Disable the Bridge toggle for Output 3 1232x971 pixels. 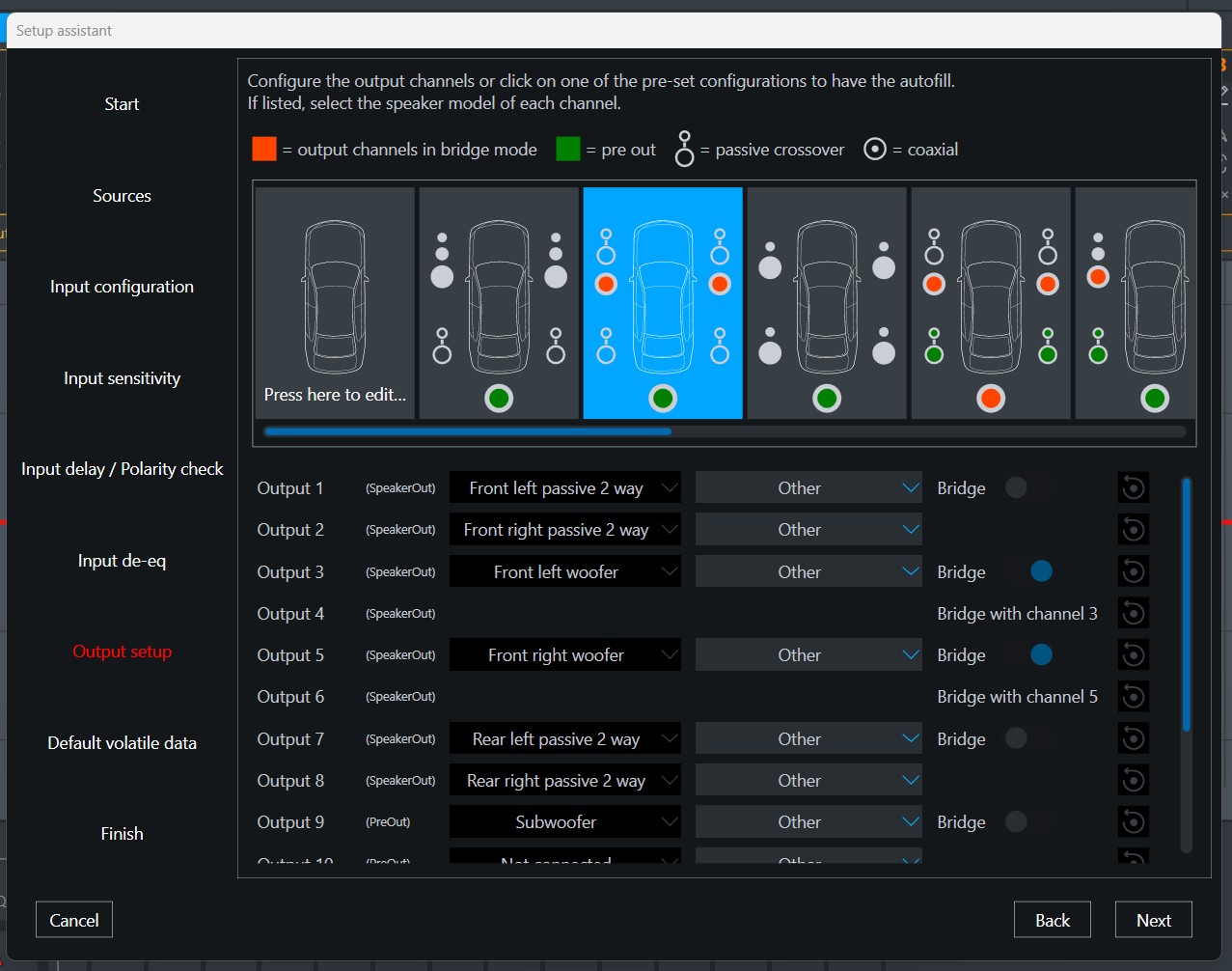[1027, 572]
